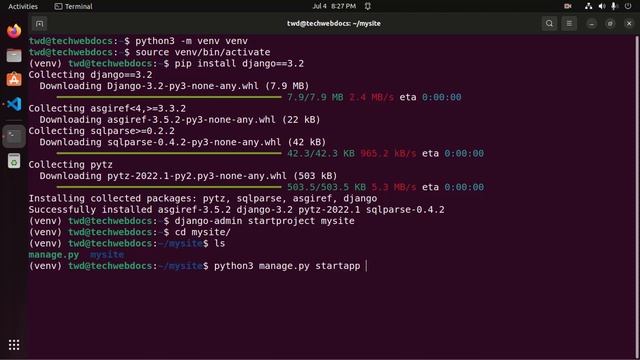640x360 pixels.
Task: Open Visual Studio Code from dock
Action: tap(14, 104)
